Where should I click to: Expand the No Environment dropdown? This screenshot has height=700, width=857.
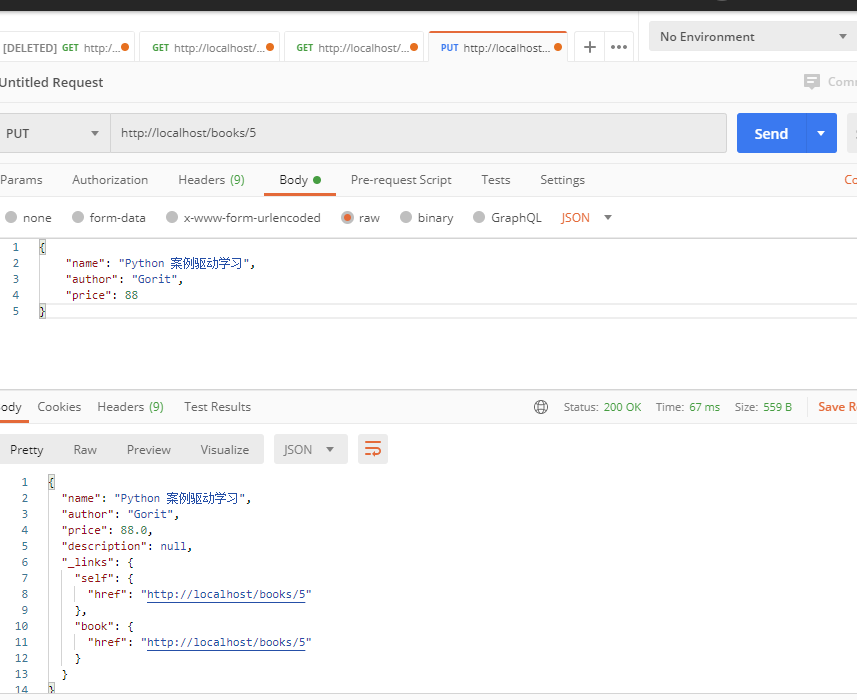[752, 37]
